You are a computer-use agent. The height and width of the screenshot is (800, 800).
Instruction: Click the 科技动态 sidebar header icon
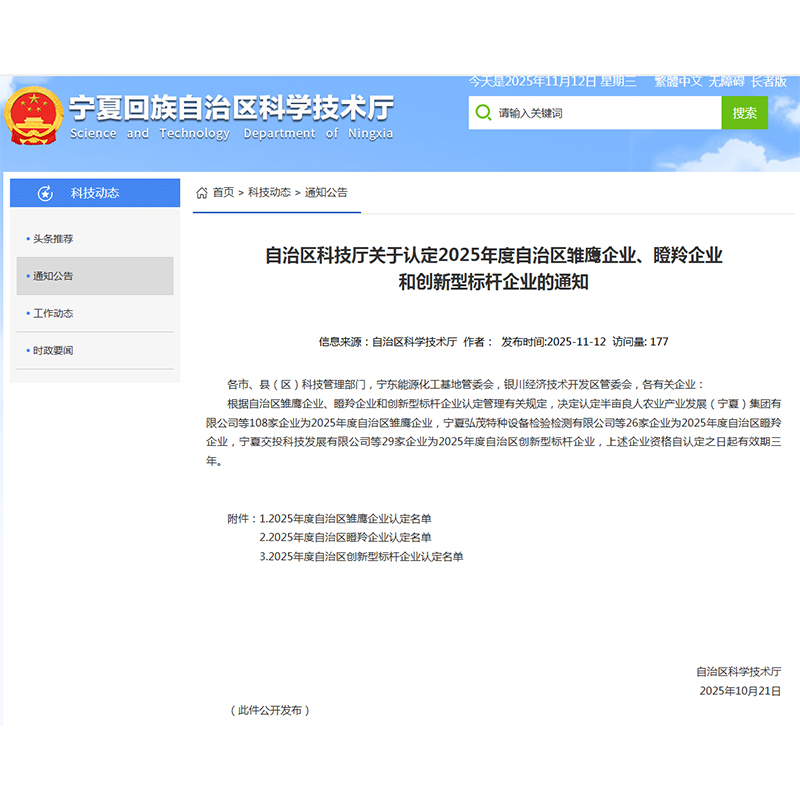coord(44,193)
